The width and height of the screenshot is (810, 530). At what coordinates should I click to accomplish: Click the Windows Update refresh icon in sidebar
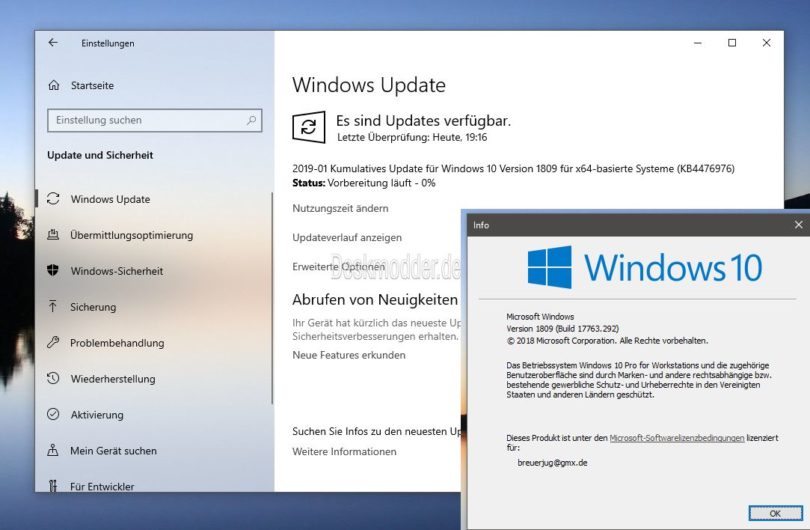[x=53, y=199]
